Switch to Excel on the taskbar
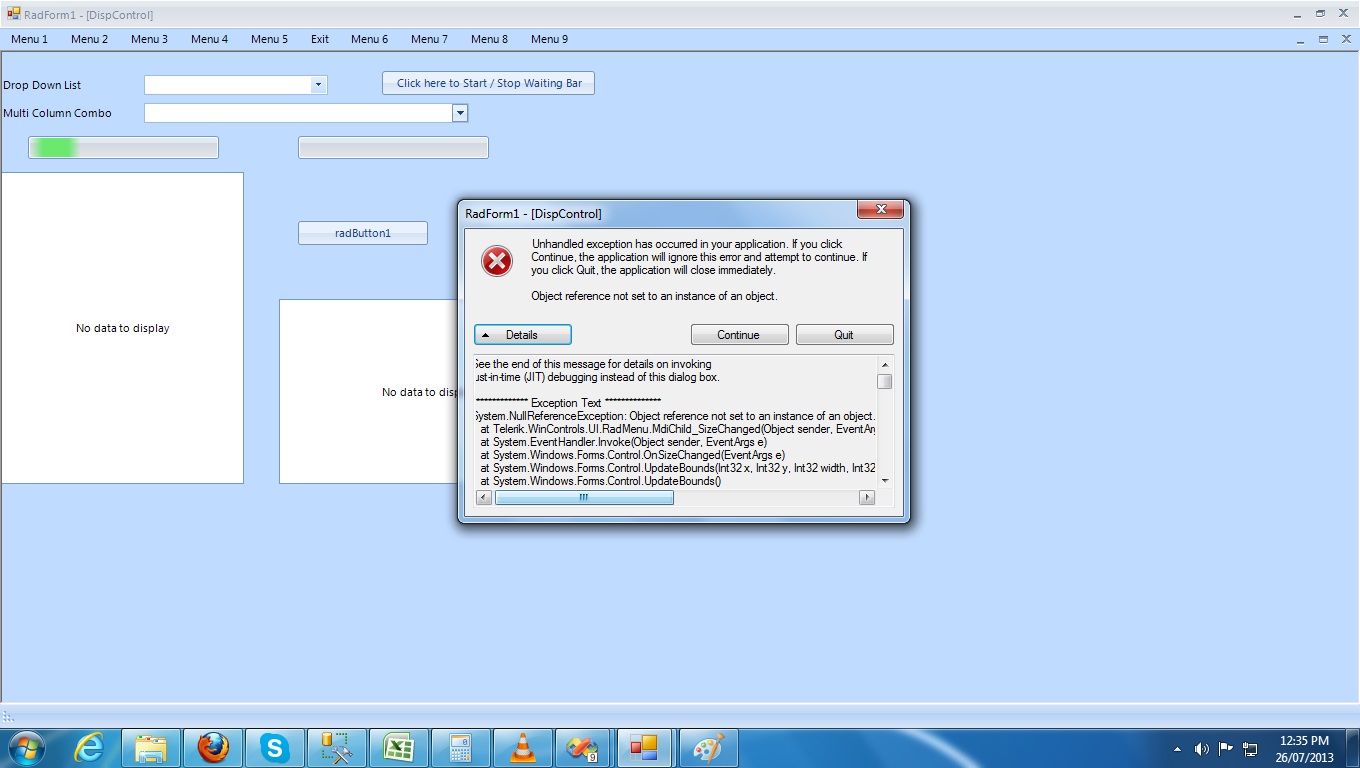Image resolution: width=1360 pixels, height=768 pixels. (x=398, y=748)
